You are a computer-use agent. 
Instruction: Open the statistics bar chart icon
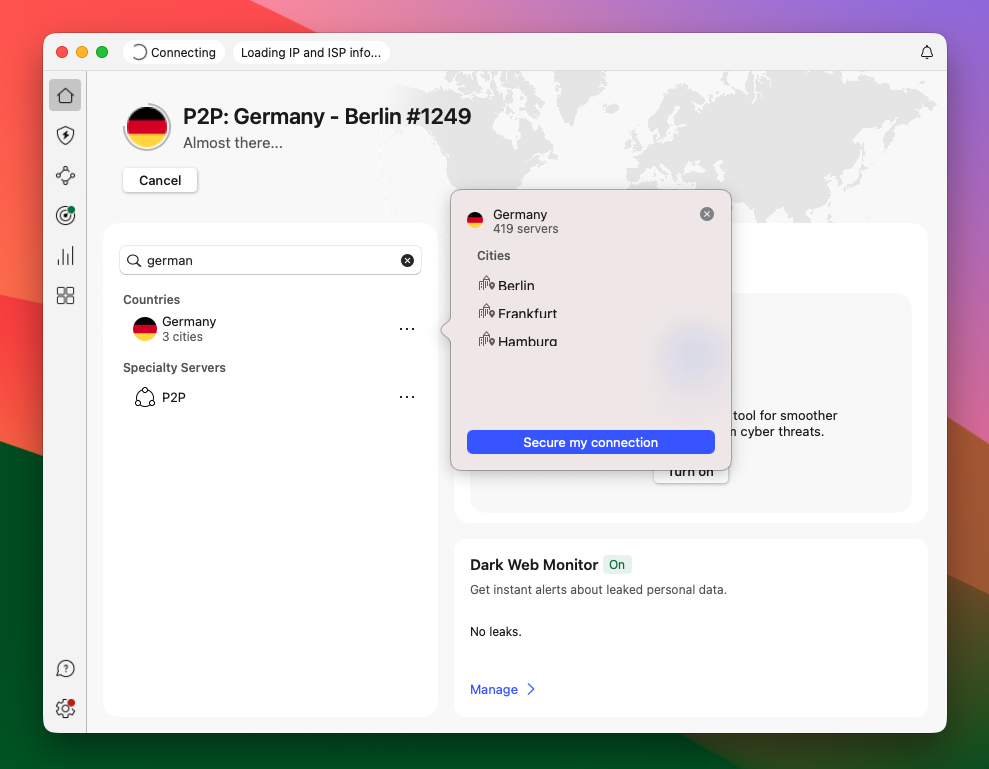click(x=65, y=256)
